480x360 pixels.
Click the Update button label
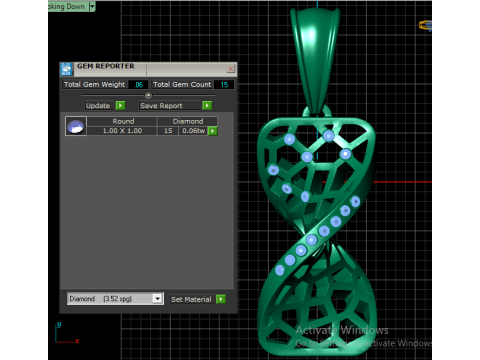click(98, 106)
